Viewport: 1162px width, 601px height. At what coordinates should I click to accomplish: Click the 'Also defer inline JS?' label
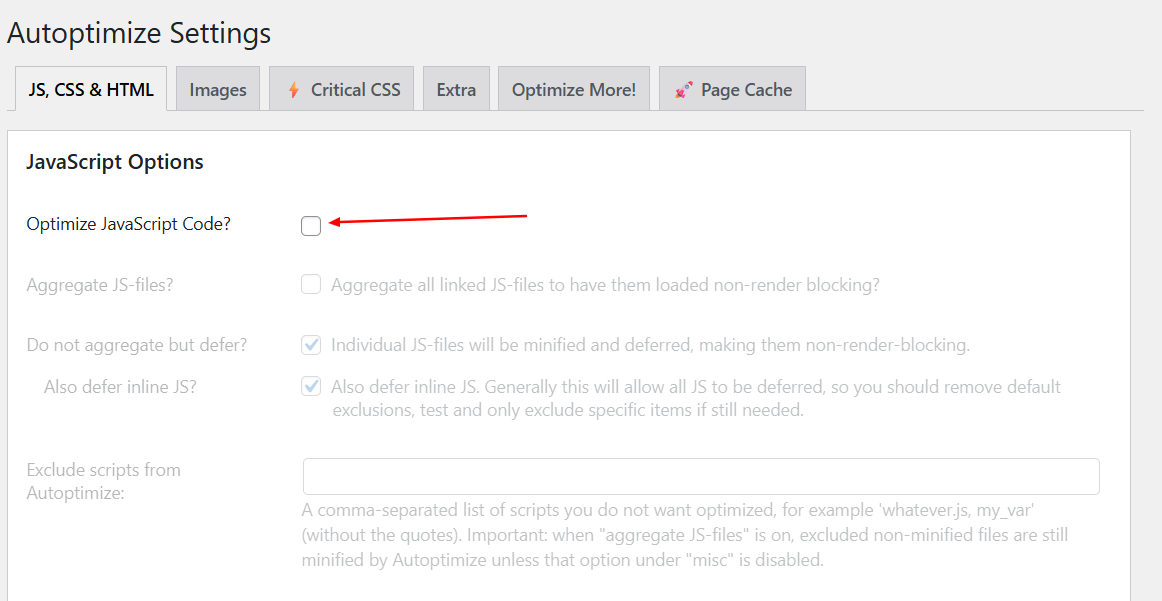[120, 386]
